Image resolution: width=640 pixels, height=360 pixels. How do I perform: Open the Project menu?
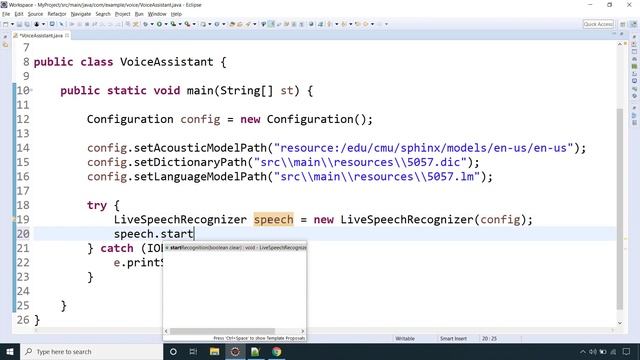coord(122,14)
